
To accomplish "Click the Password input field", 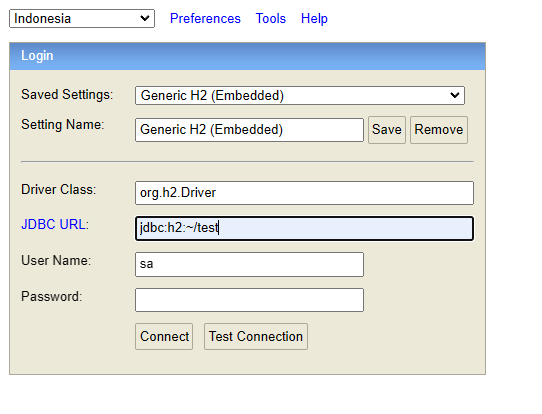I will [249, 300].
